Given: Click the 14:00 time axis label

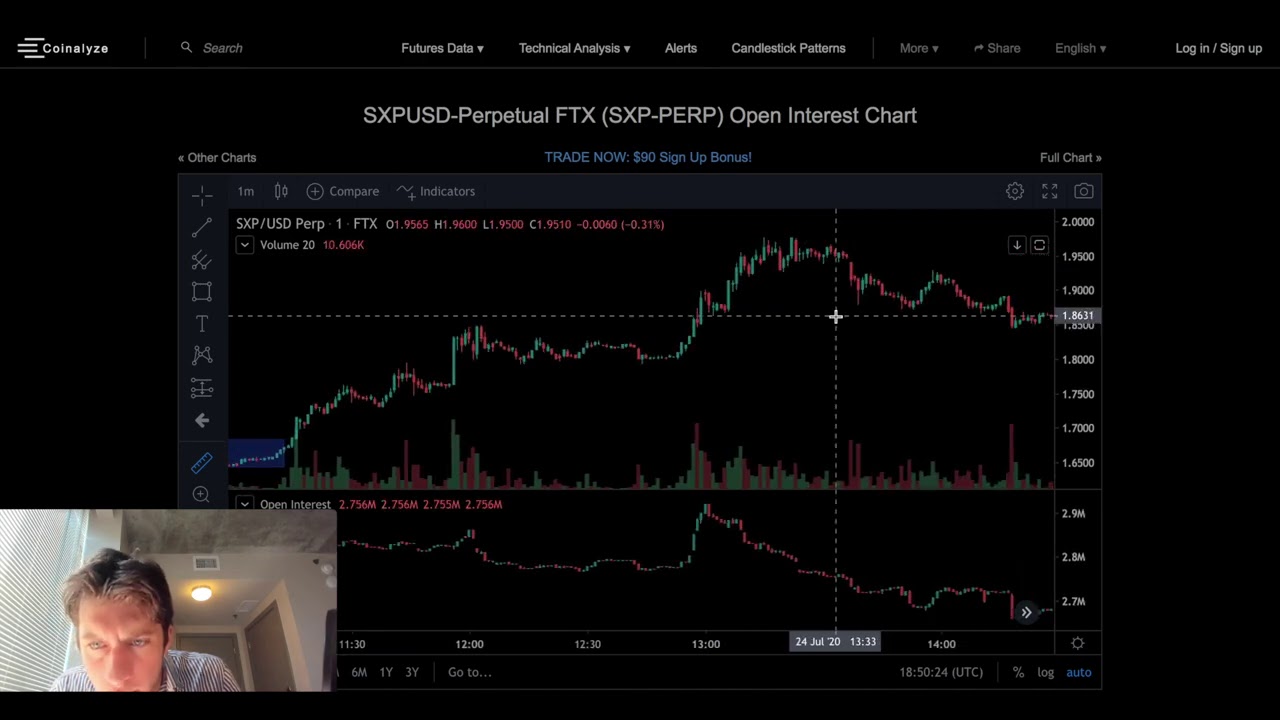Looking at the screenshot, I should coord(941,644).
